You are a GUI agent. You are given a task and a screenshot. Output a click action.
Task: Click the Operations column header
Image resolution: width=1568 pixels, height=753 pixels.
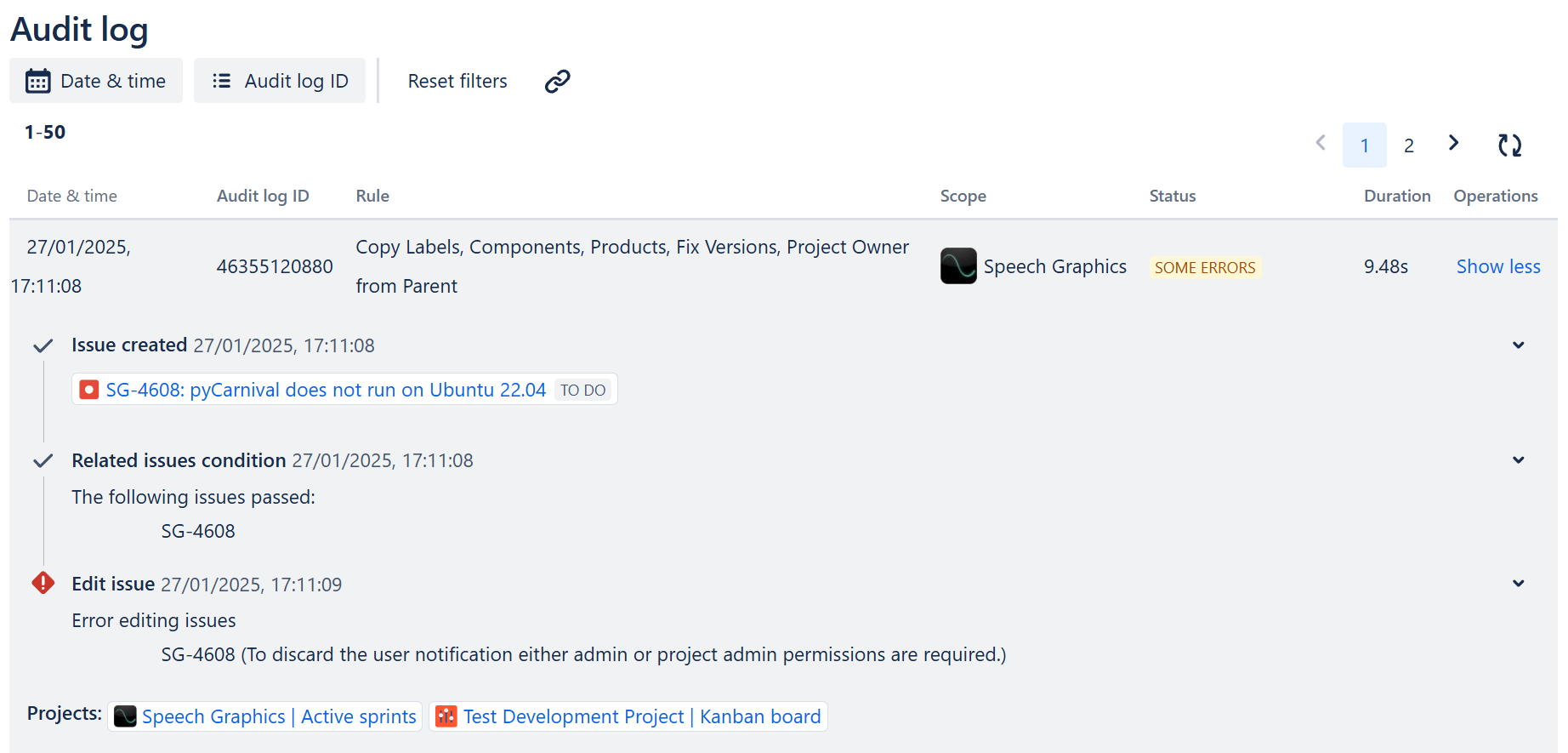click(x=1496, y=196)
